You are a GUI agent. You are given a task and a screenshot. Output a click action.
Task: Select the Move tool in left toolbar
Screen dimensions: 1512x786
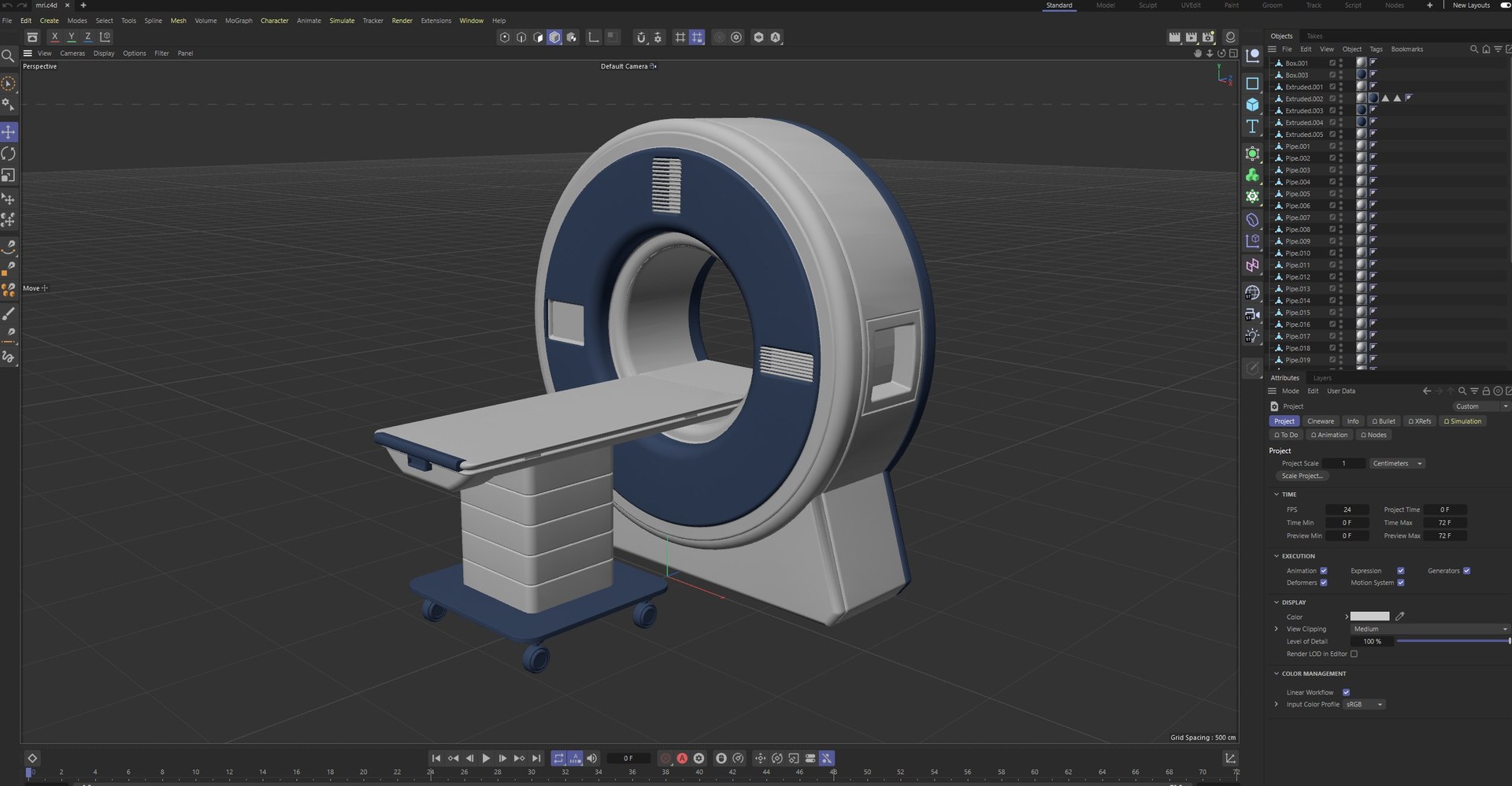(x=9, y=132)
